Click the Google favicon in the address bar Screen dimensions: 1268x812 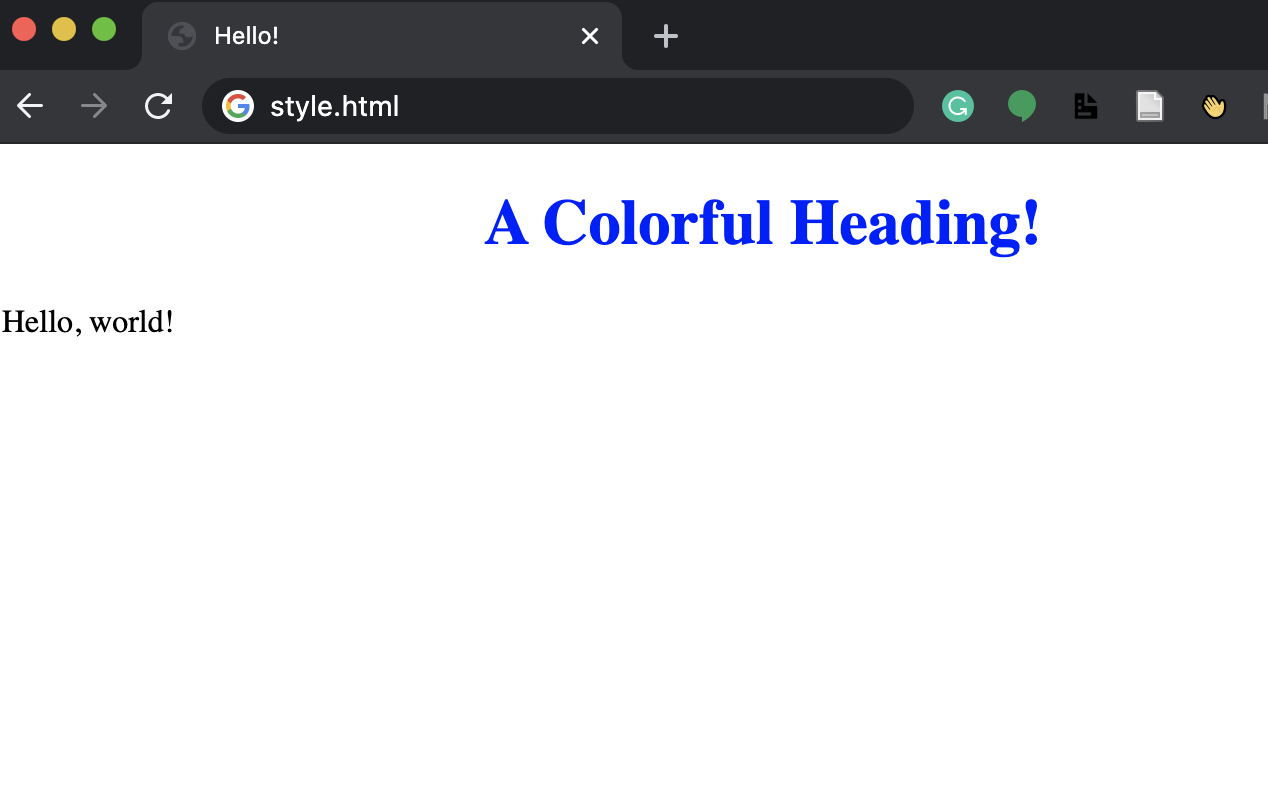coord(238,106)
